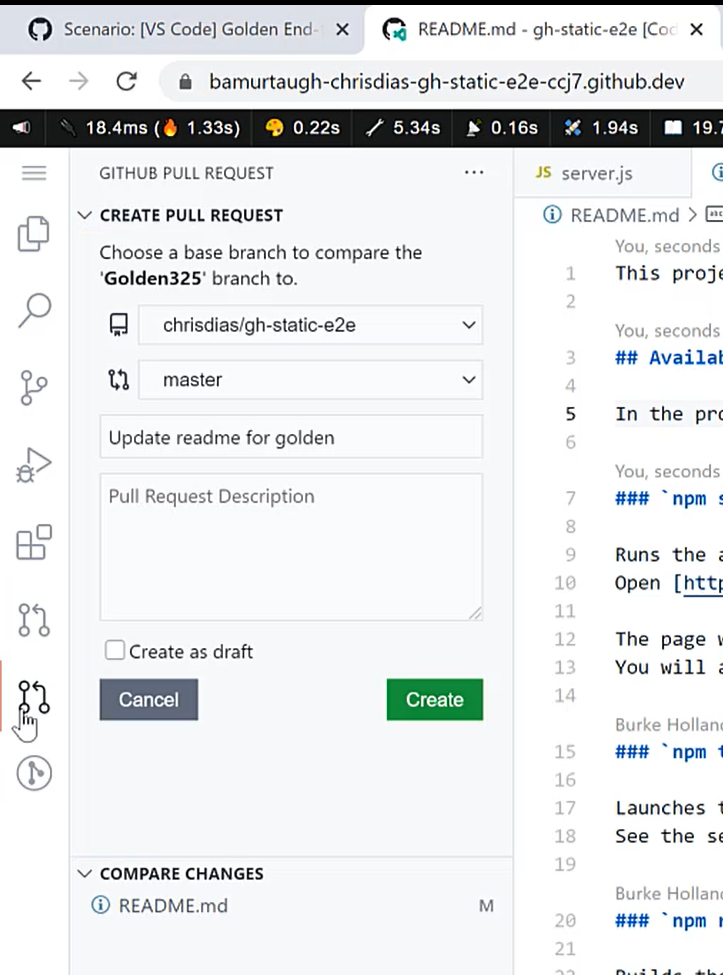Viewport: 723px width, 975px height.
Task: Enable the Create as draft checkbox
Action: (x=114, y=651)
